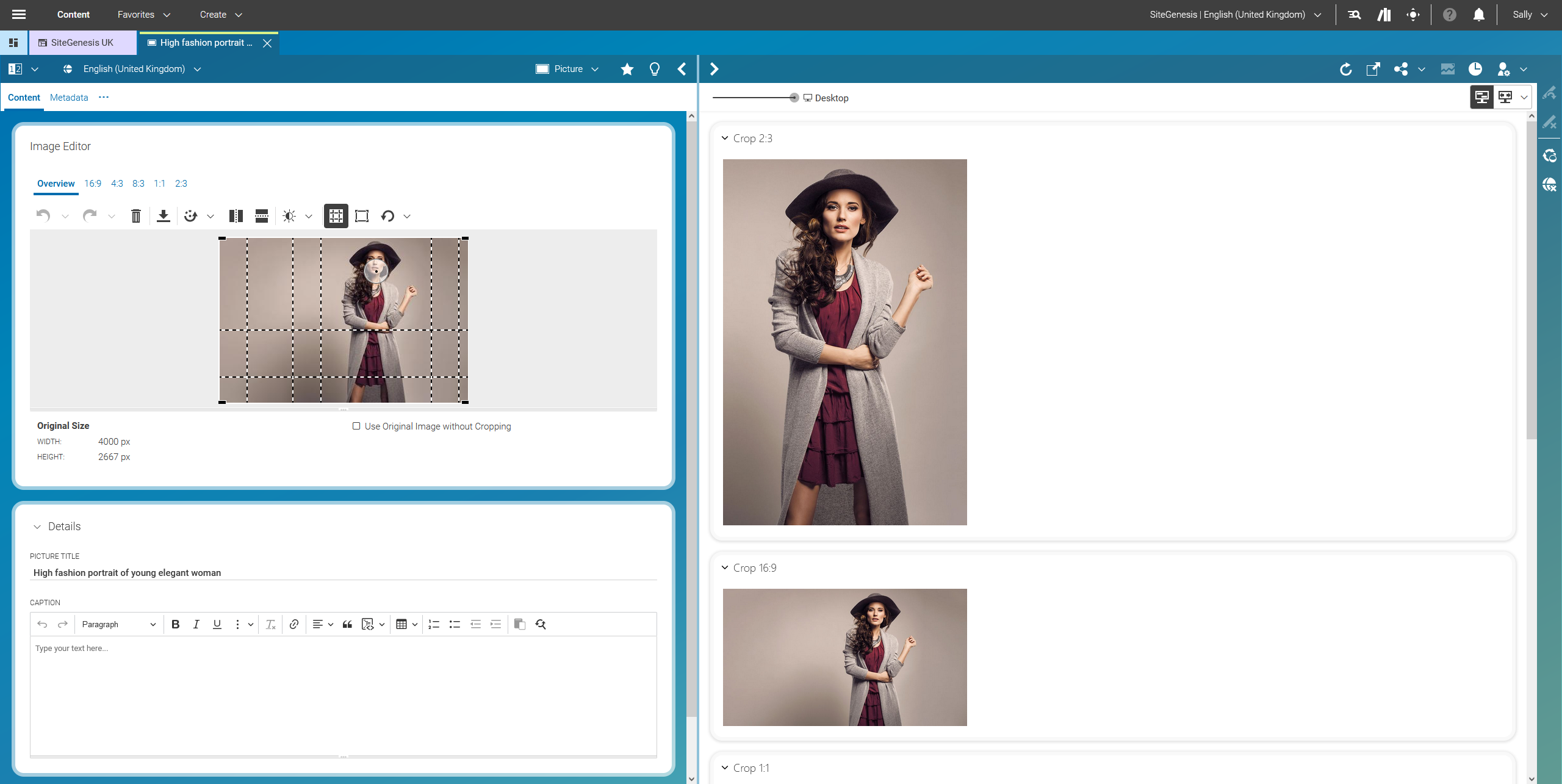1562x784 pixels.
Task: Delete the image using the trash icon
Action: (x=135, y=215)
